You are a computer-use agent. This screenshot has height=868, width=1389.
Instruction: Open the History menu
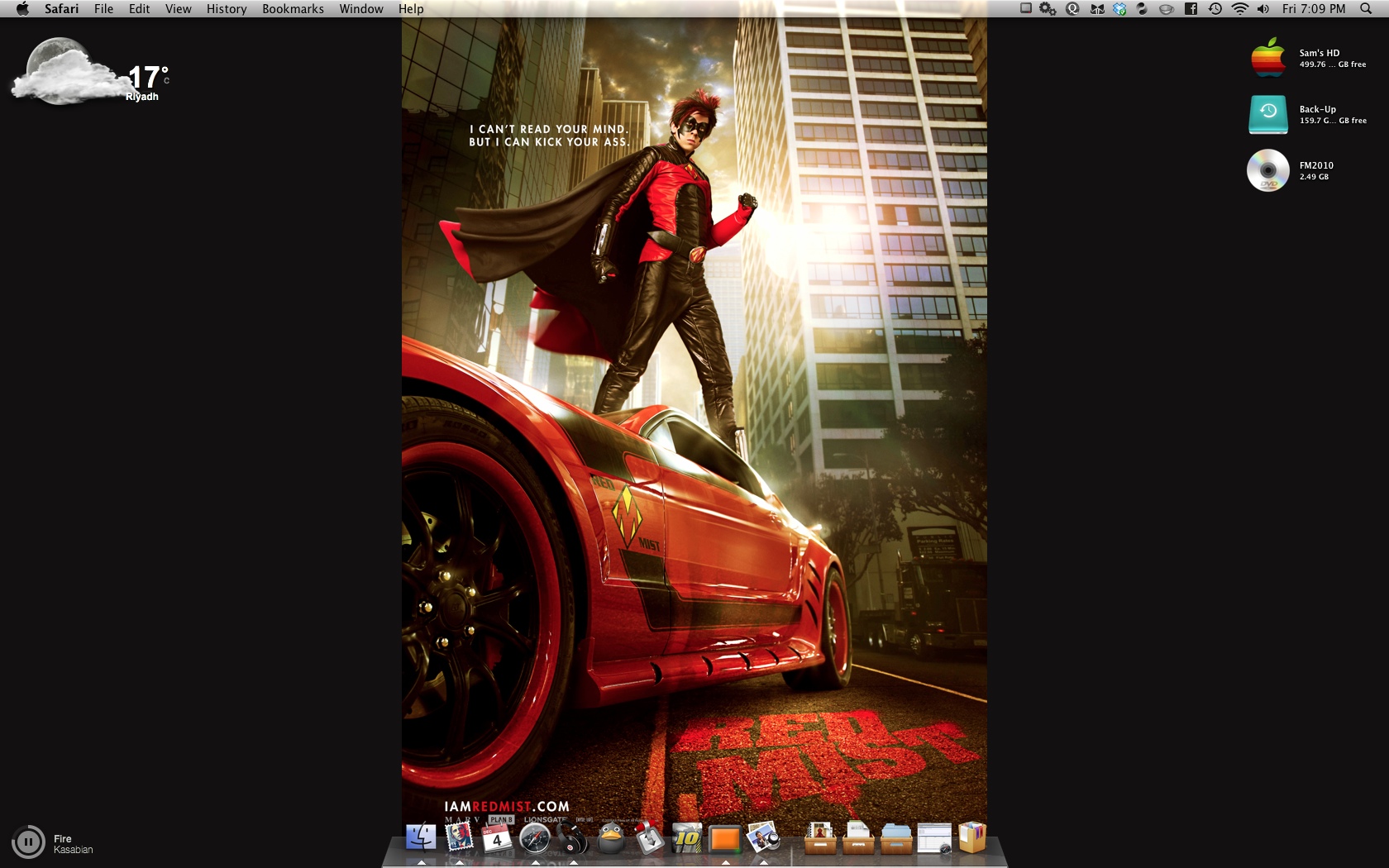[227, 9]
